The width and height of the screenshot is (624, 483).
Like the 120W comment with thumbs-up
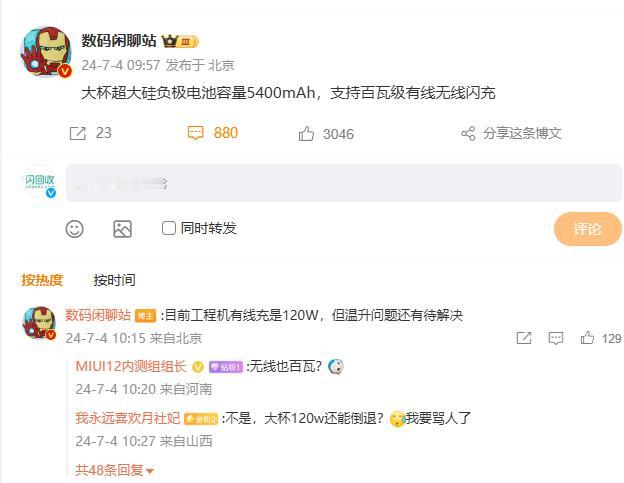point(587,338)
